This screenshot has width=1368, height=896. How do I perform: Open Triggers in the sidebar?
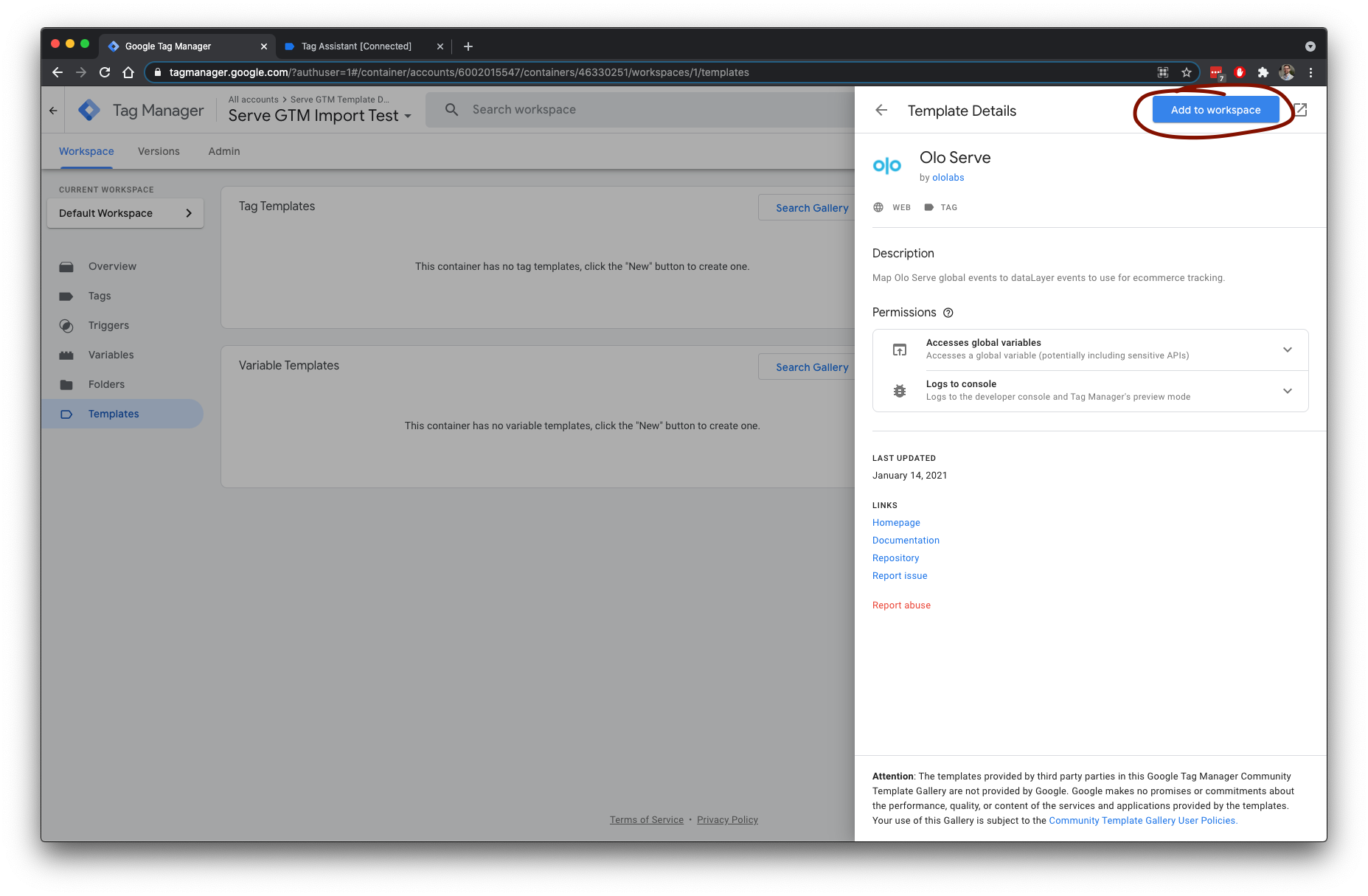pyautogui.click(x=124, y=325)
